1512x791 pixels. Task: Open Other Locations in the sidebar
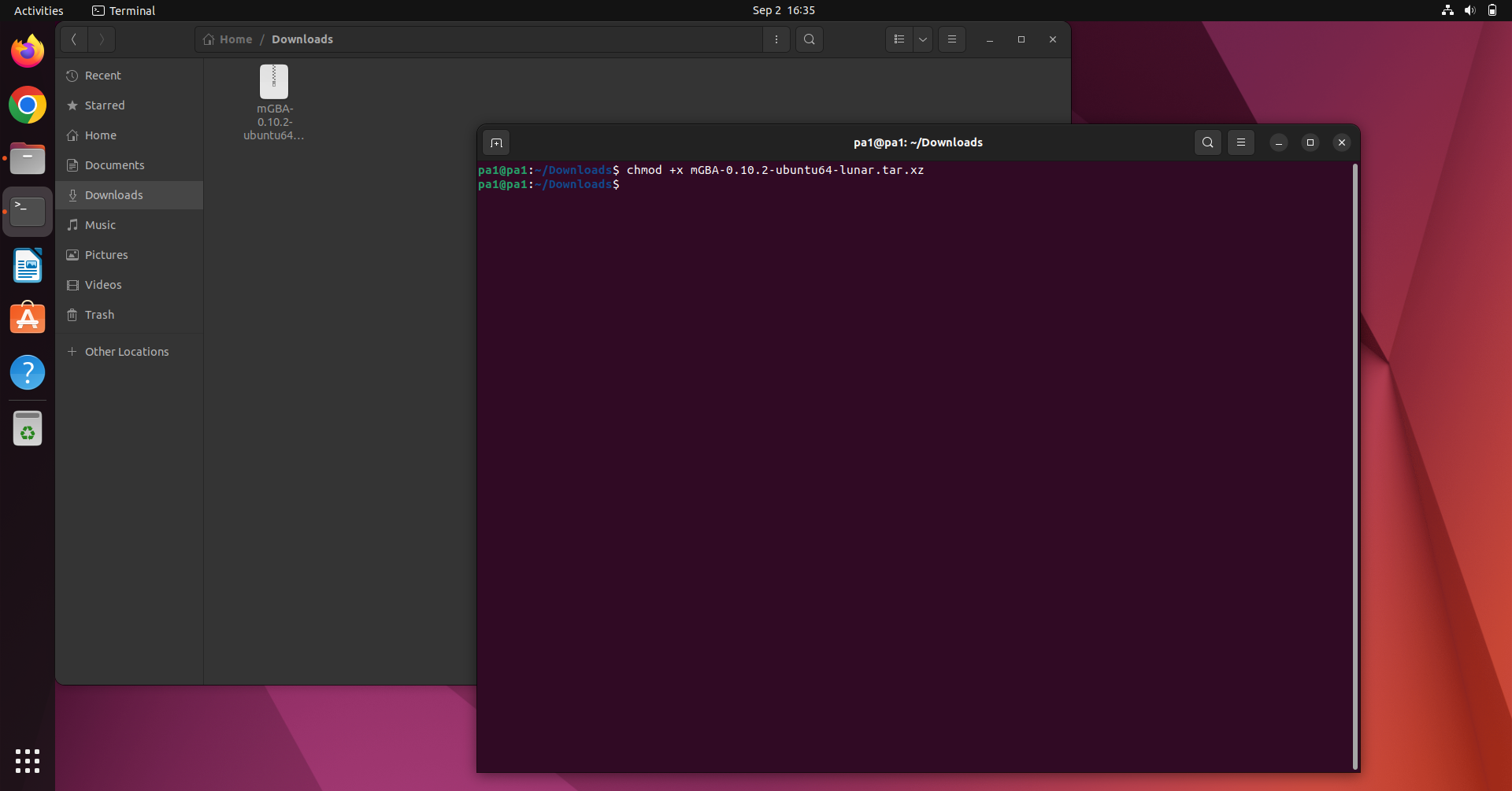tap(126, 351)
